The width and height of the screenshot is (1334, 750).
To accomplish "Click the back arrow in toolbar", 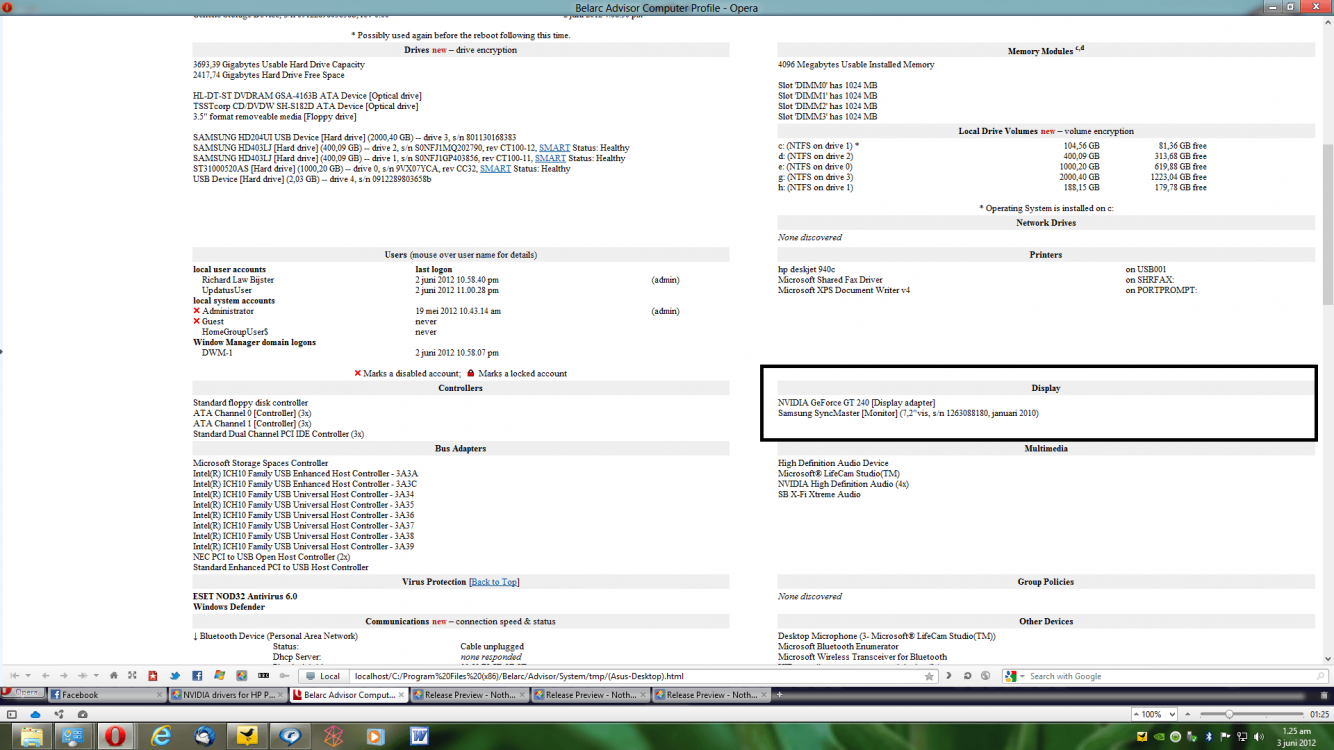I will tap(45, 676).
